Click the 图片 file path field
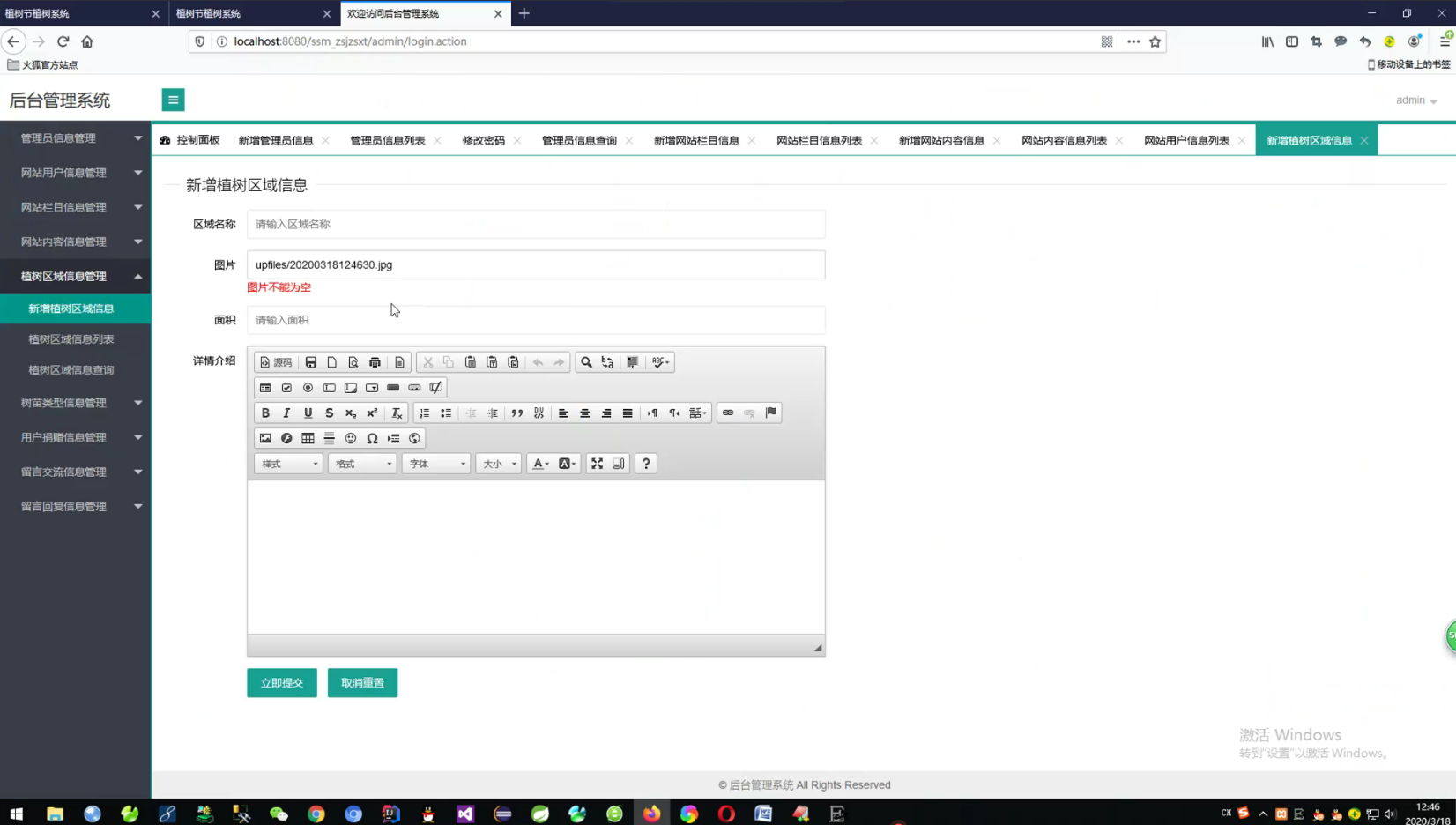1456x825 pixels. coord(536,264)
